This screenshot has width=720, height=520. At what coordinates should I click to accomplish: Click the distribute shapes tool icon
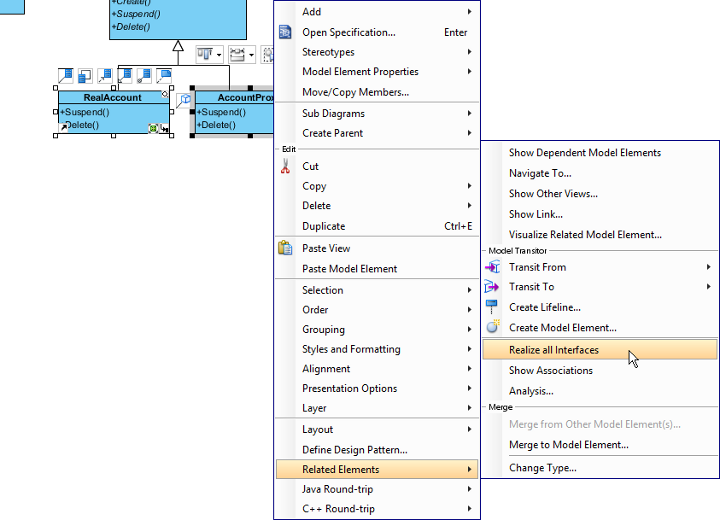click(x=237, y=54)
